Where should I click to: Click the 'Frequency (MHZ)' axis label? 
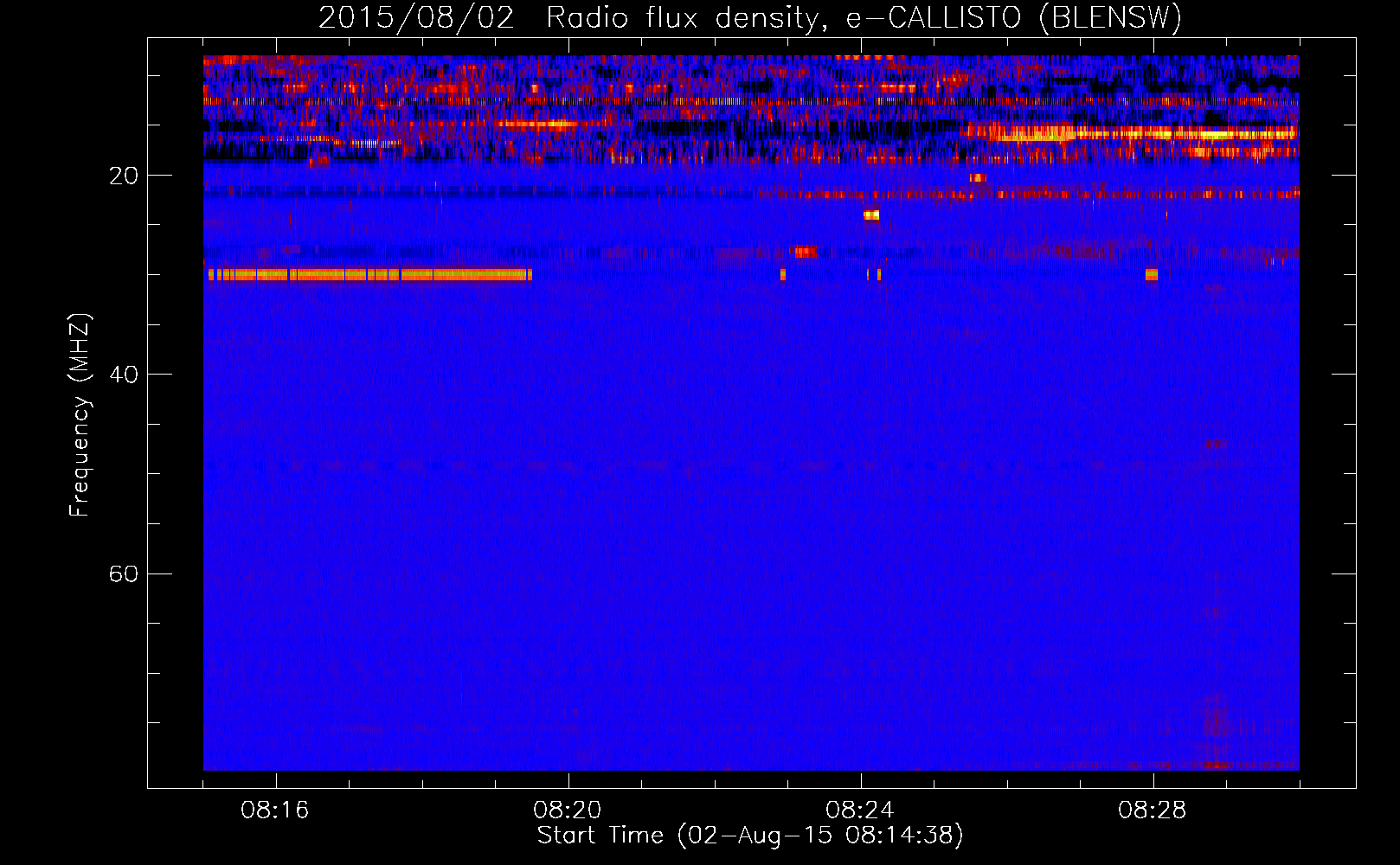[x=80, y=415]
